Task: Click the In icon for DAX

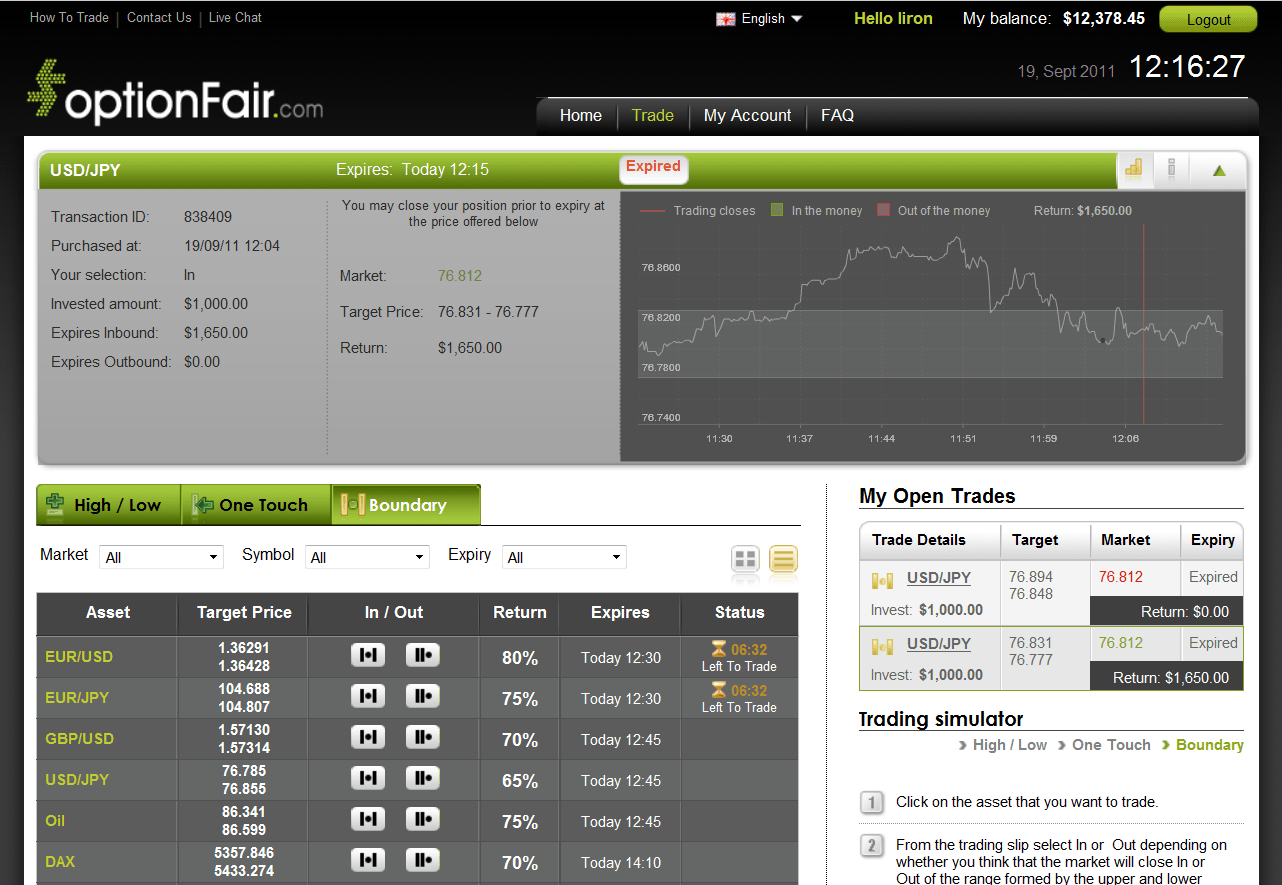Action: [x=367, y=860]
